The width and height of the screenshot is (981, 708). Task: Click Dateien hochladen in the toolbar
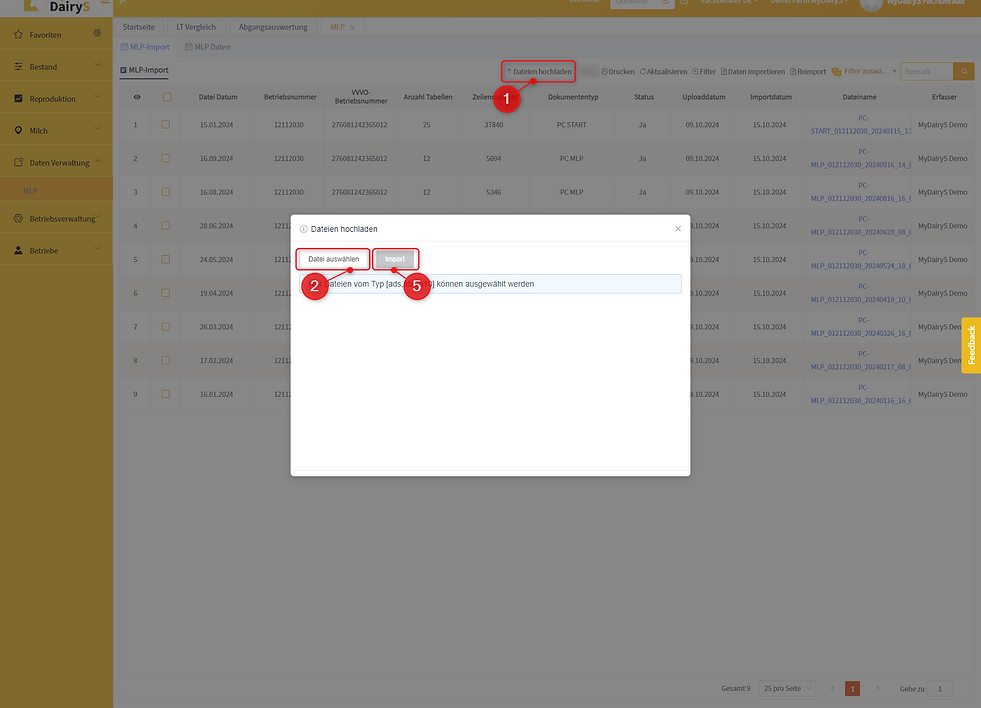tap(539, 71)
